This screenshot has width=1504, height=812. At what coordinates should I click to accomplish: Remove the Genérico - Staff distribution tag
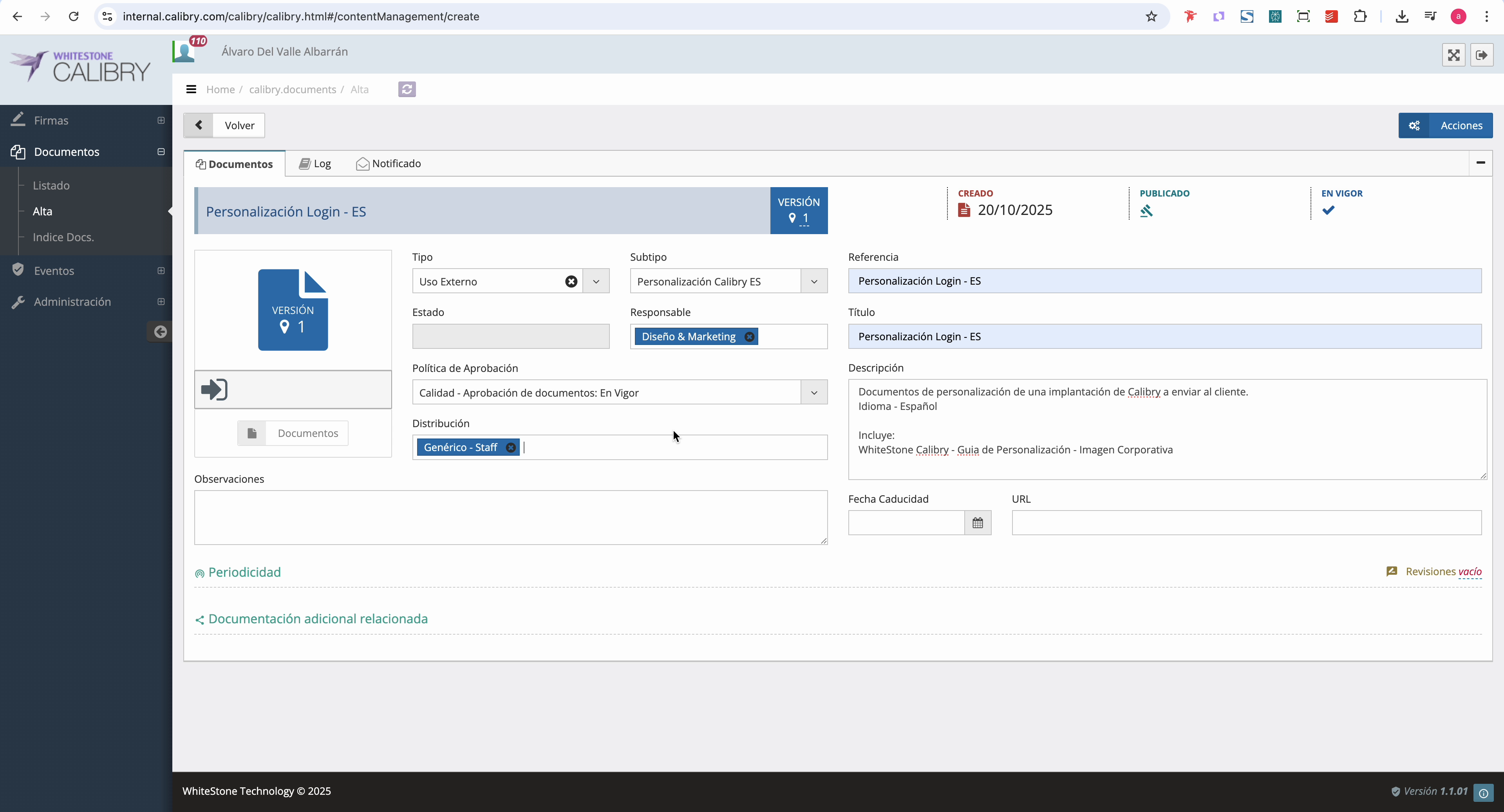pos(510,447)
